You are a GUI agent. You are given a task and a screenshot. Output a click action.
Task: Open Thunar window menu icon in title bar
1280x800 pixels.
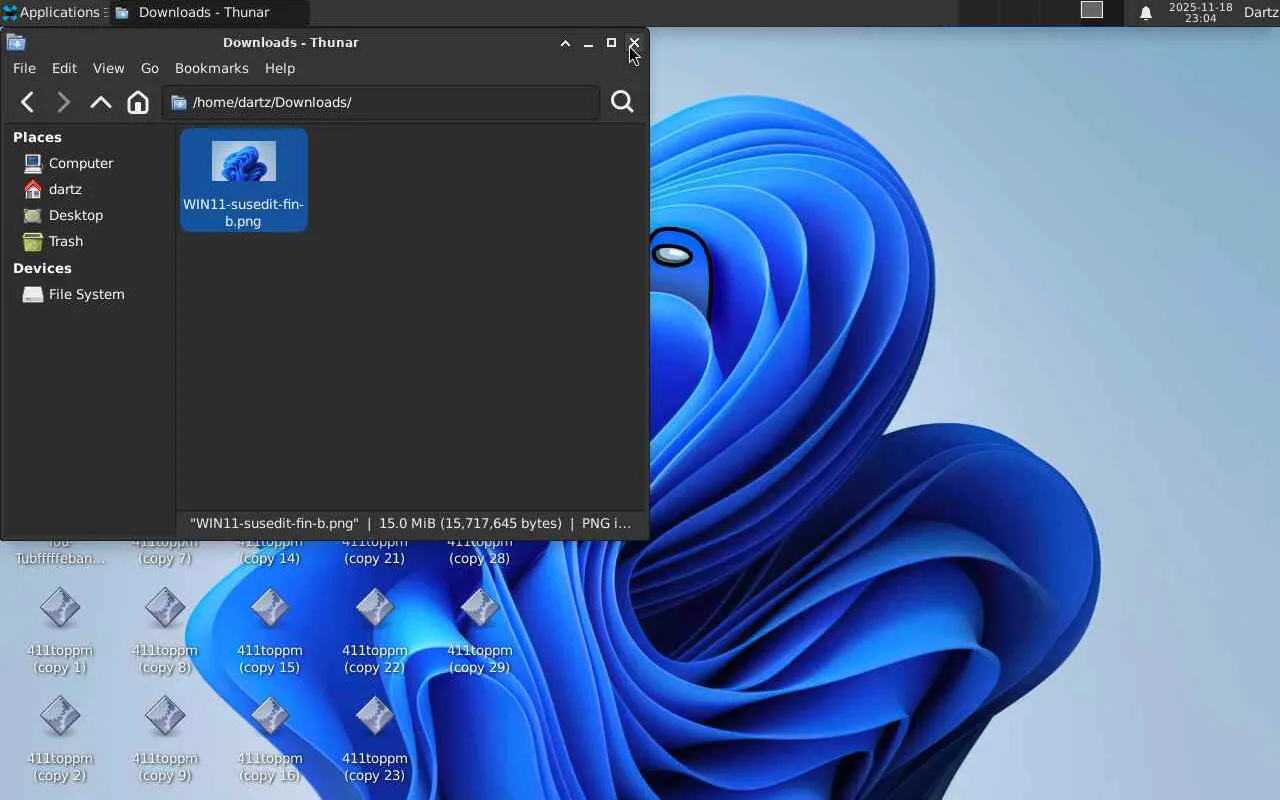click(x=16, y=42)
